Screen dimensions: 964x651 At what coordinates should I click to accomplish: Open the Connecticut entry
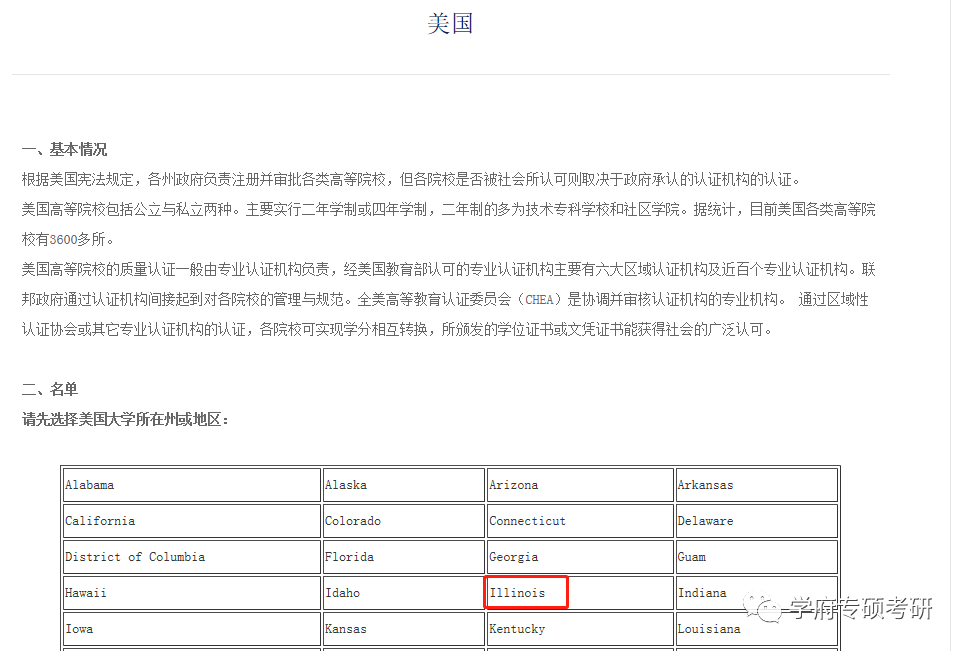[527, 520]
